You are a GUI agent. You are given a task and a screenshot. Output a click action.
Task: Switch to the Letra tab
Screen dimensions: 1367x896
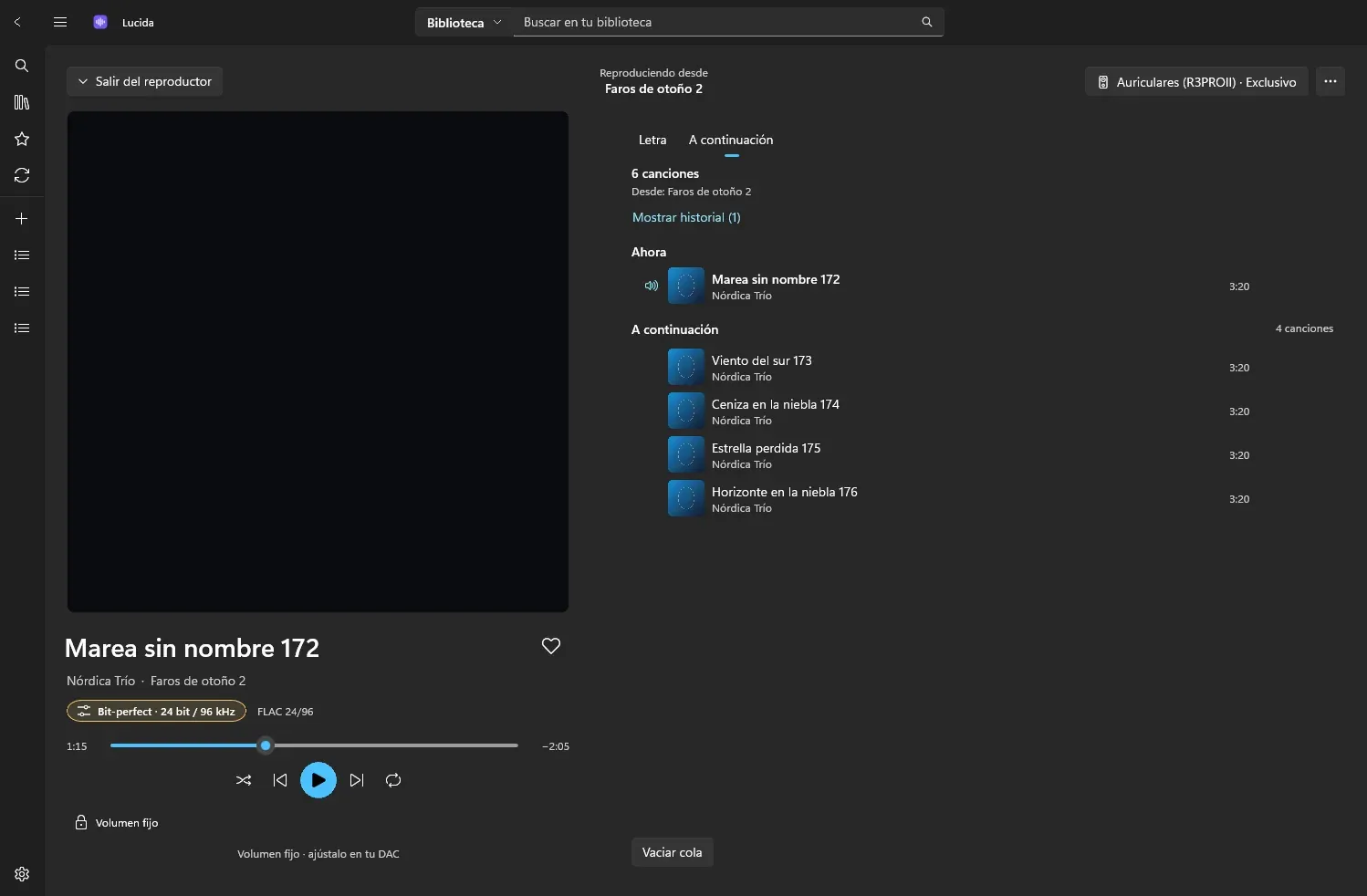[x=652, y=140]
